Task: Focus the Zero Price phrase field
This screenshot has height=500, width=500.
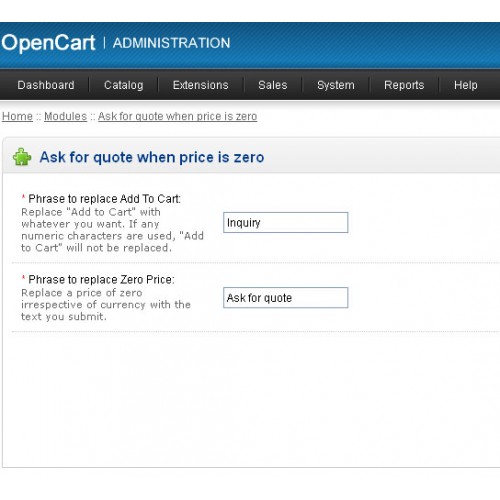Action: (286, 298)
